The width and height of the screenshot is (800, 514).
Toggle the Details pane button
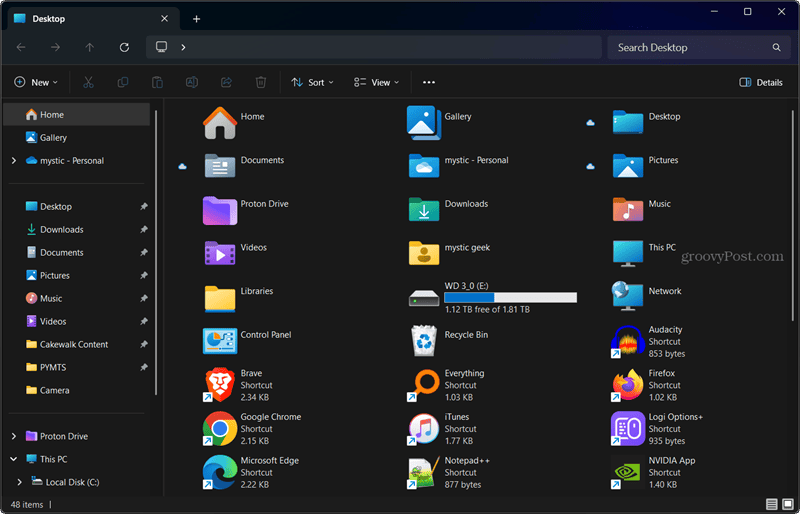tap(761, 82)
